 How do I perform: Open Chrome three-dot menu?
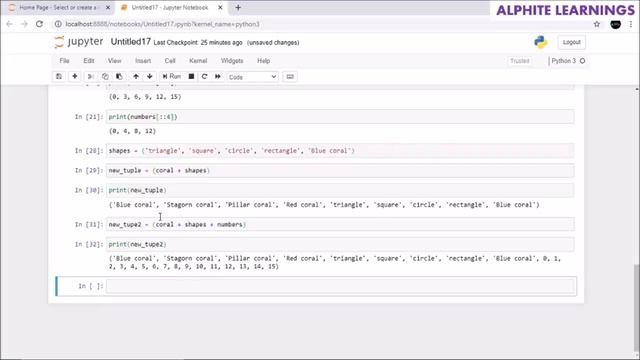[x=631, y=24]
